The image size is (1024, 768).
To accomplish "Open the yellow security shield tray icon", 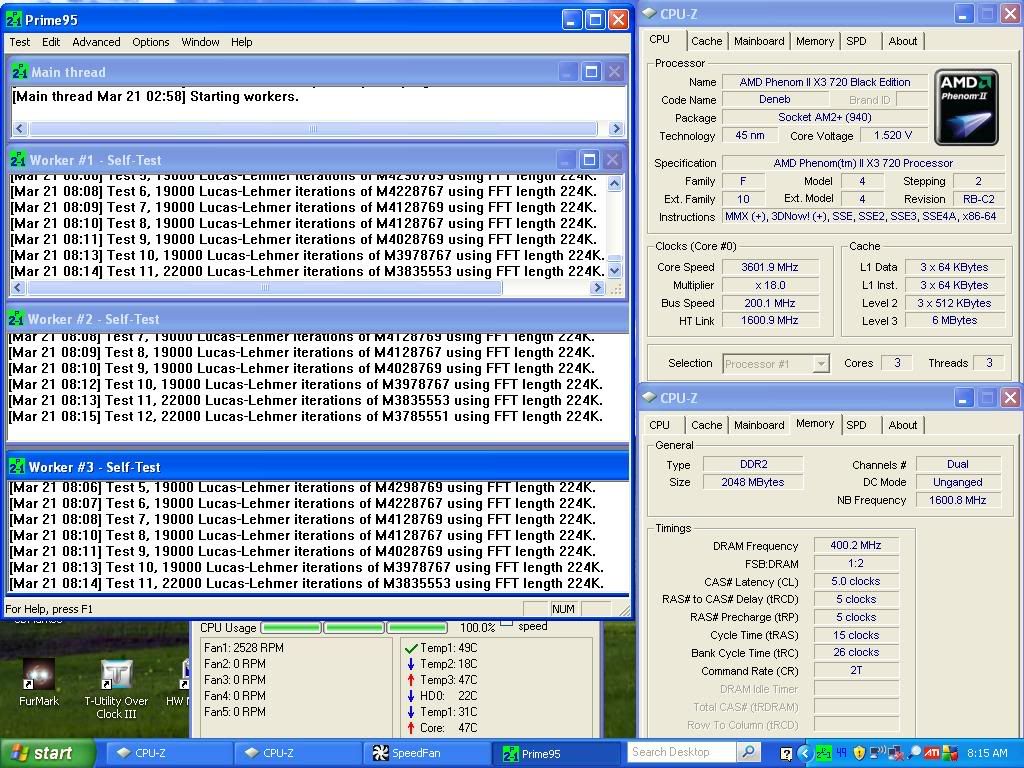I will 859,754.
